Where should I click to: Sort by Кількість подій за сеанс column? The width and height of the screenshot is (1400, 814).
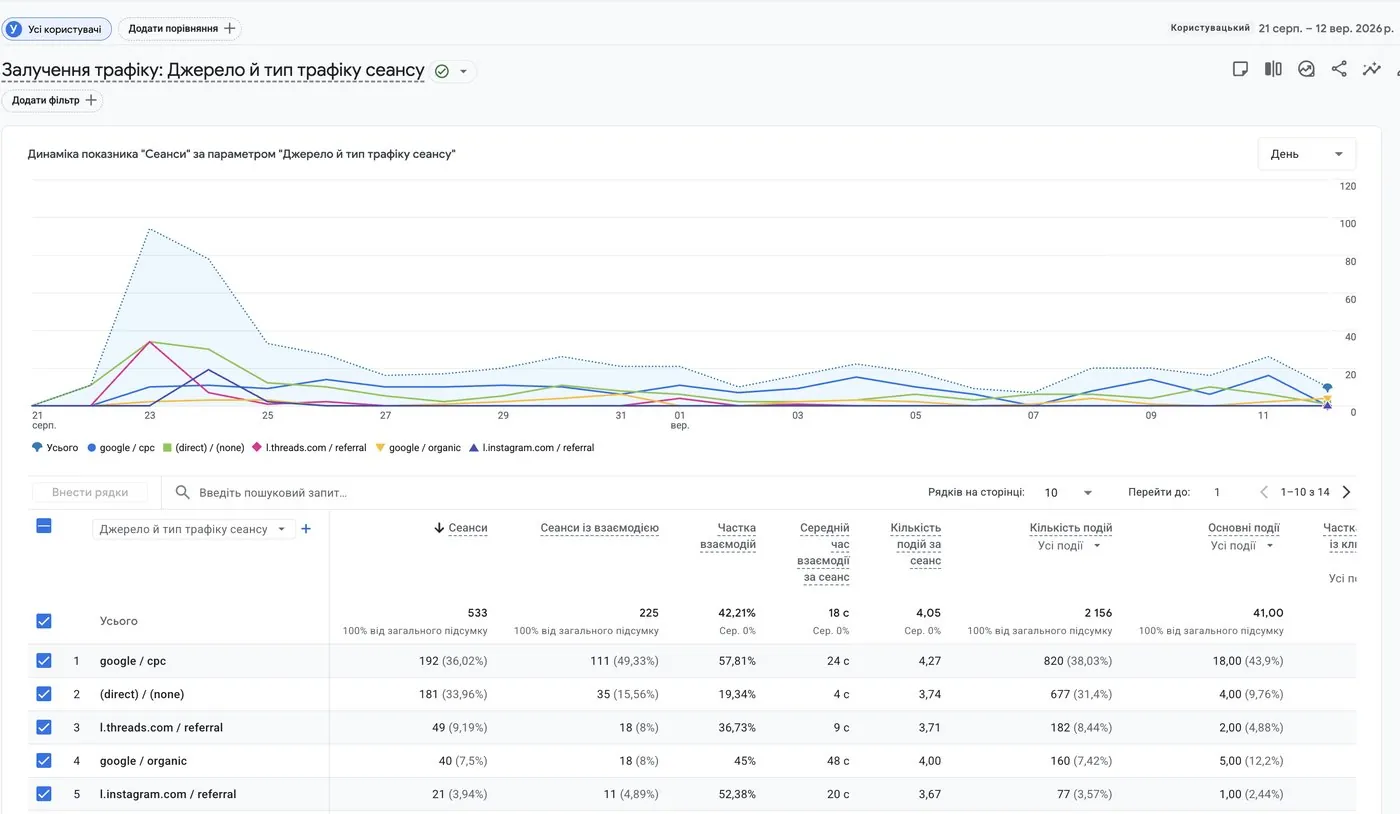[x=916, y=544]
